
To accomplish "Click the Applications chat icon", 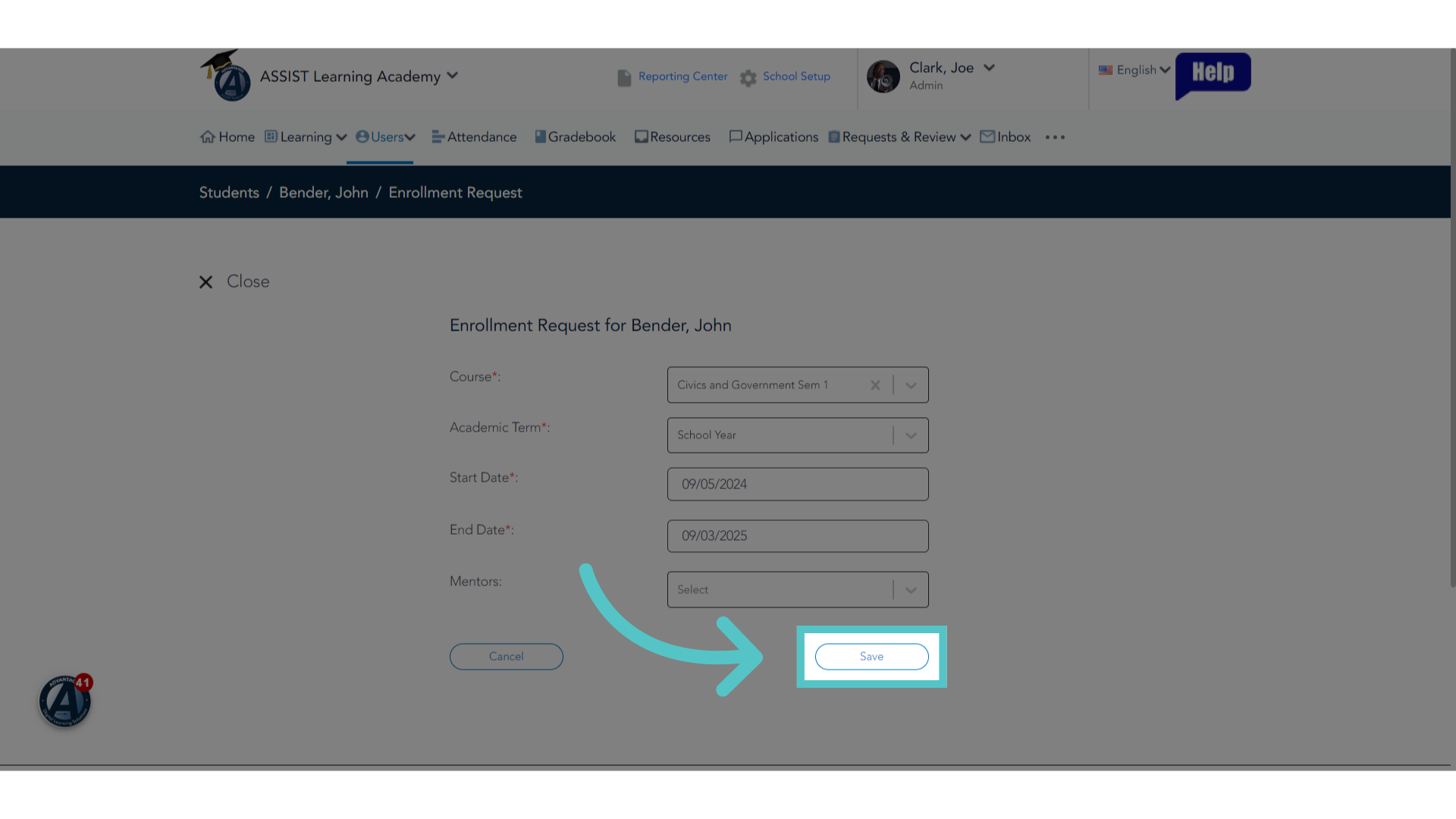I will tap(736, 136).
